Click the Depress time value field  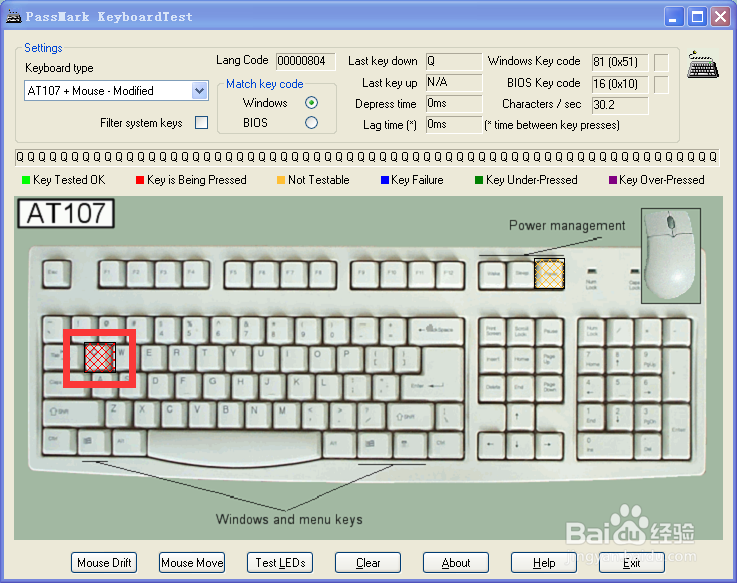tap(454, 103)
